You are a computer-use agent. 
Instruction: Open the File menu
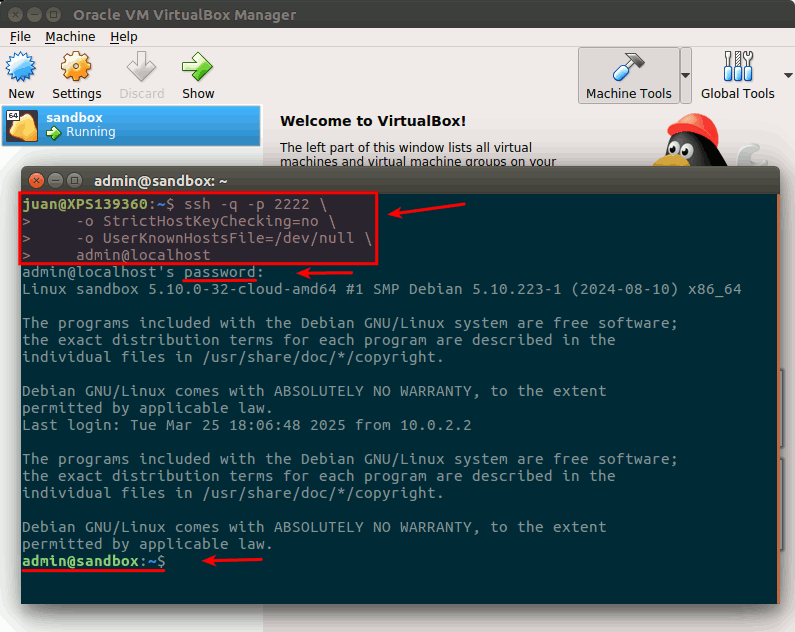coord(20,37)
